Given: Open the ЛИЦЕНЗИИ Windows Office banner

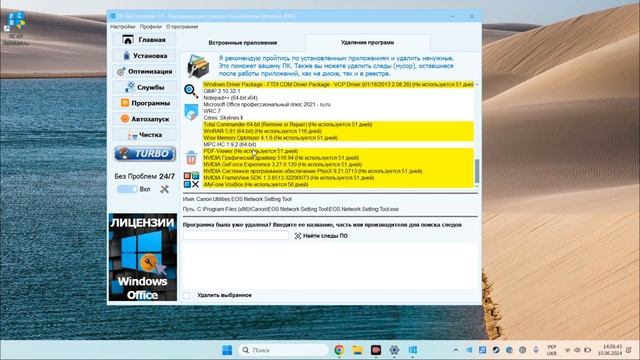Looking at the screenshot, I should pyautogui.click(x=142, y=257).
